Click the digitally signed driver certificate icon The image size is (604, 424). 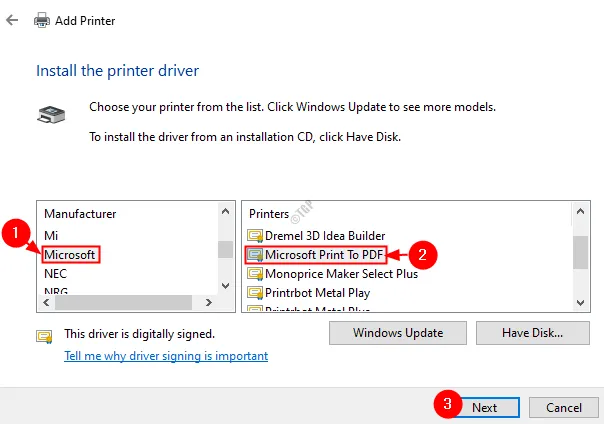click(44, 335)
